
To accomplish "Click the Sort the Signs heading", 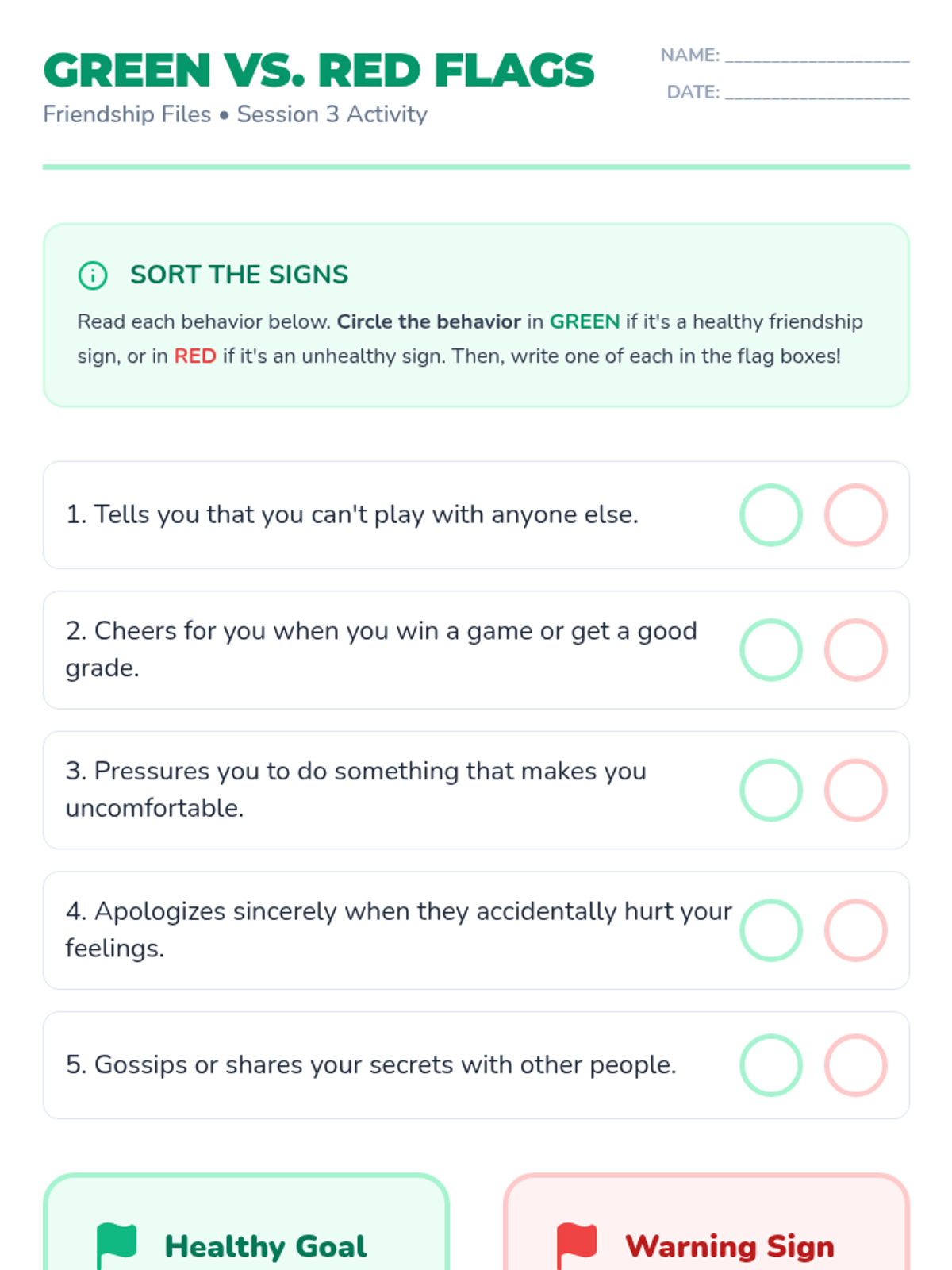I will coord(239,275).
